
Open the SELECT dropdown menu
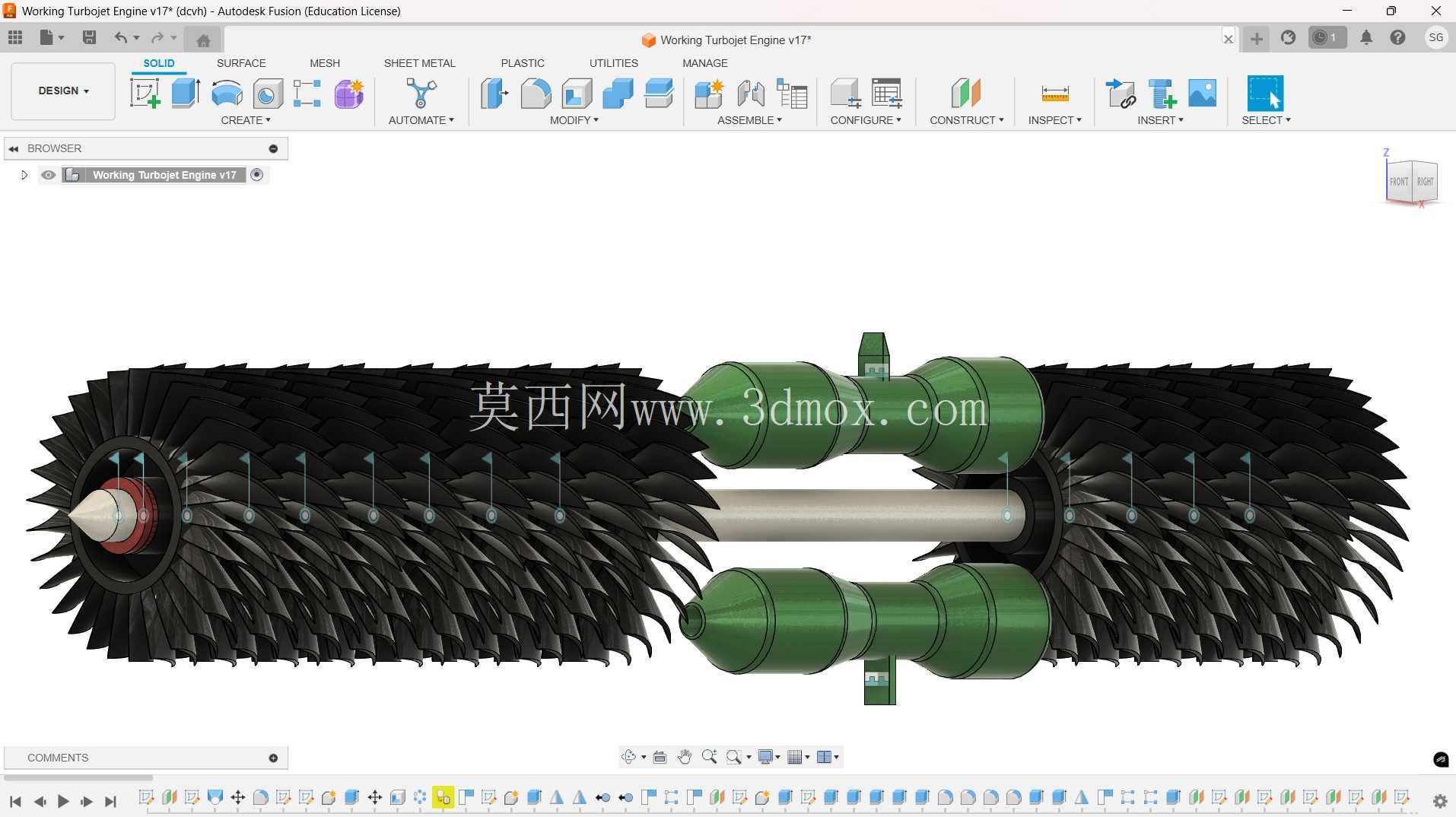point(1266,120)
